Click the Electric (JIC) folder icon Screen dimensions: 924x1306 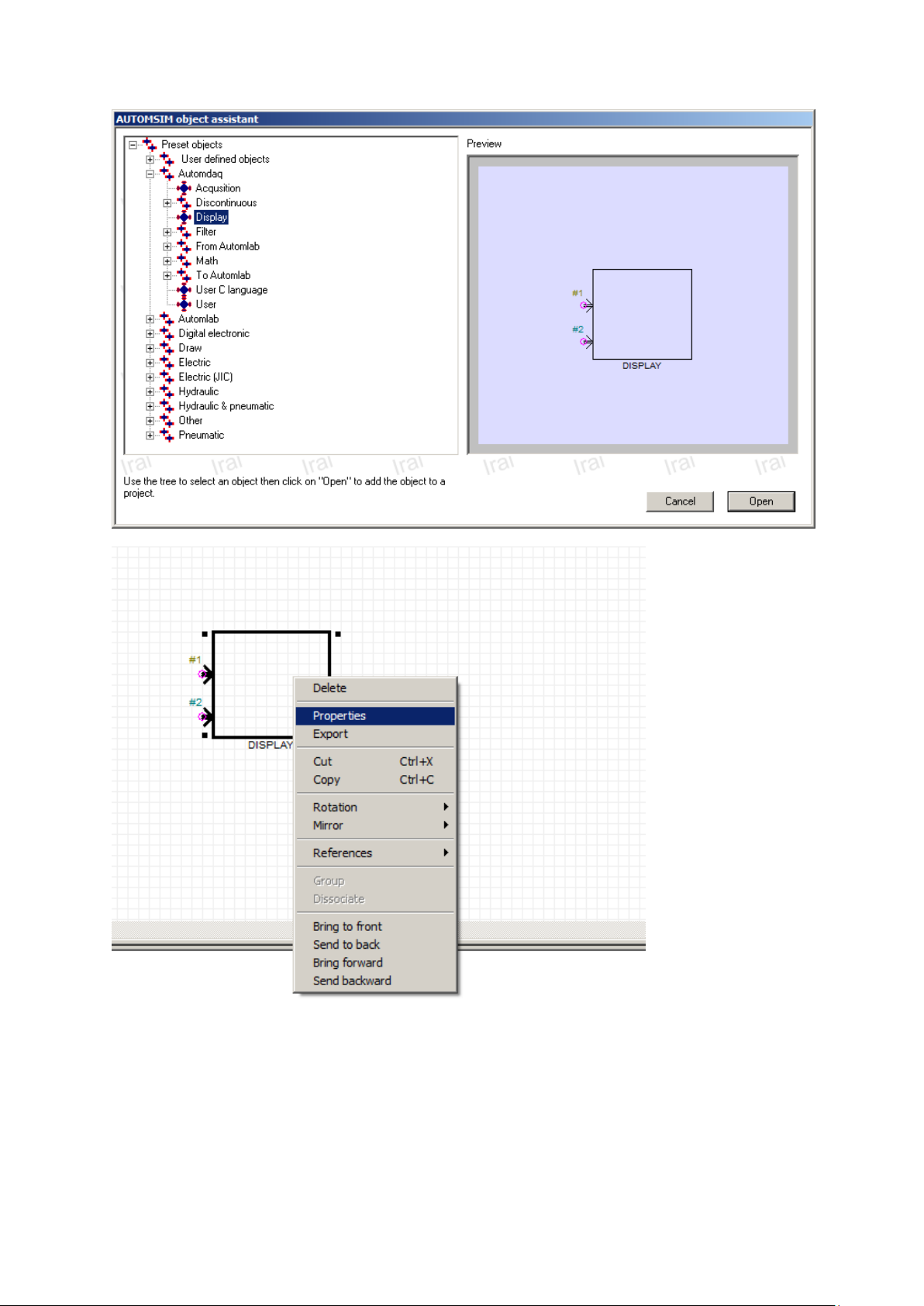(167, 377)
